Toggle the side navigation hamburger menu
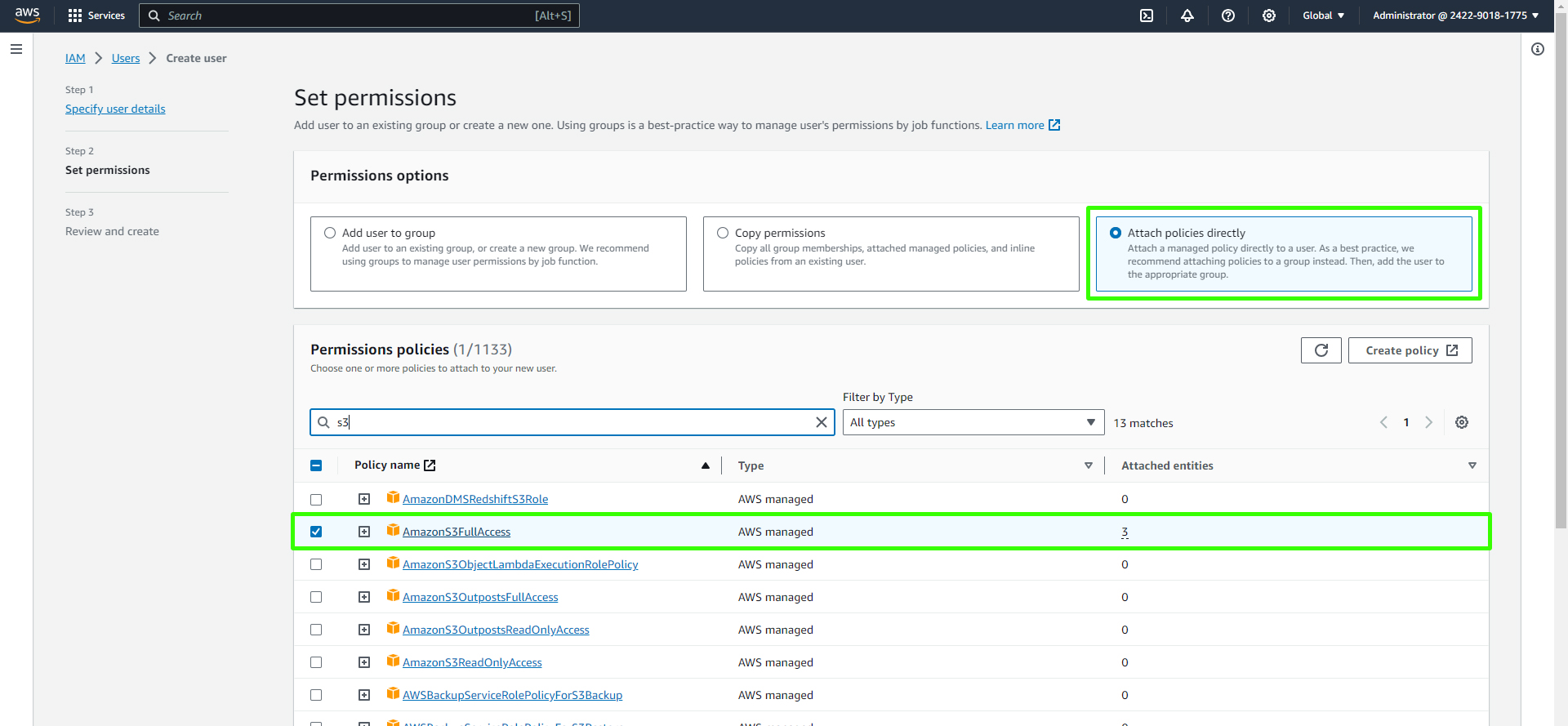Viewport: 1568px width, 726px height. pyautogui.click(x=16, y=49)
